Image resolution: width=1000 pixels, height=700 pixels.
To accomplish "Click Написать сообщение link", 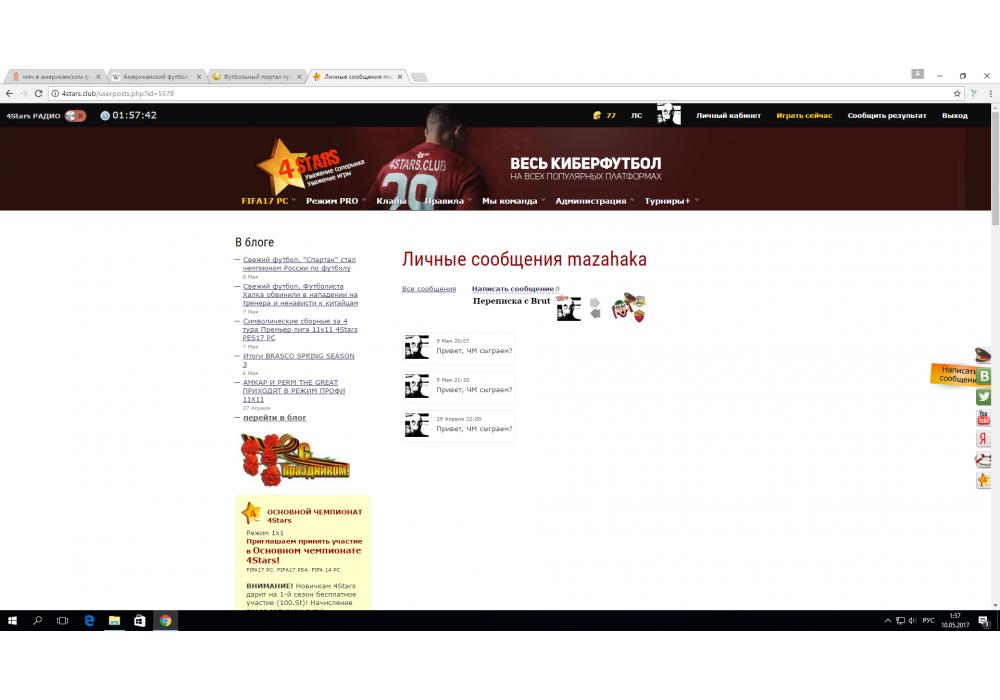I will 515,289.
